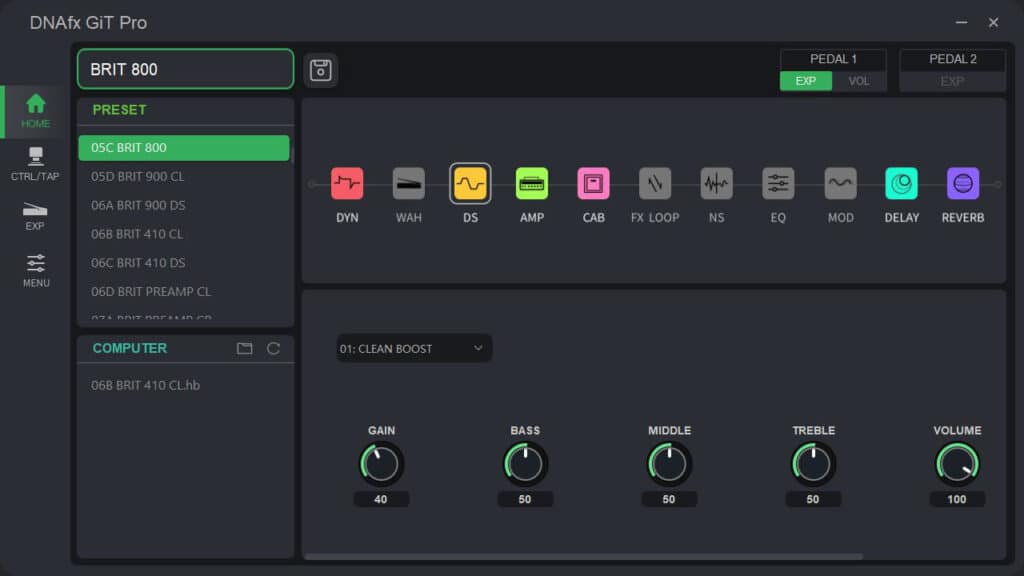Image resolution: width=1024 pixels, height=576 pixels.
Task: Open the CTRL/TAP sidebar page
Action: tap(35, 164)
